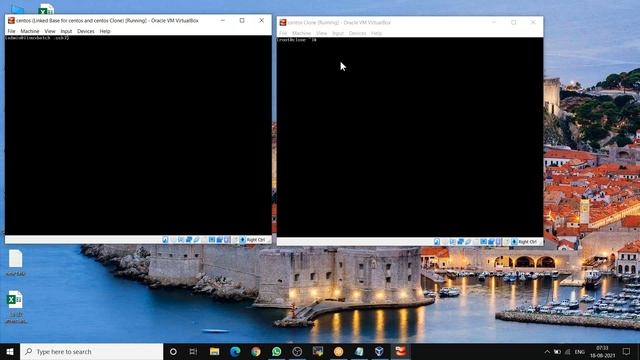Image resolution: width=640 pixels, height=360 pixels.
Task: Open Task View on taskbar
Action: [x=193, y=351]
